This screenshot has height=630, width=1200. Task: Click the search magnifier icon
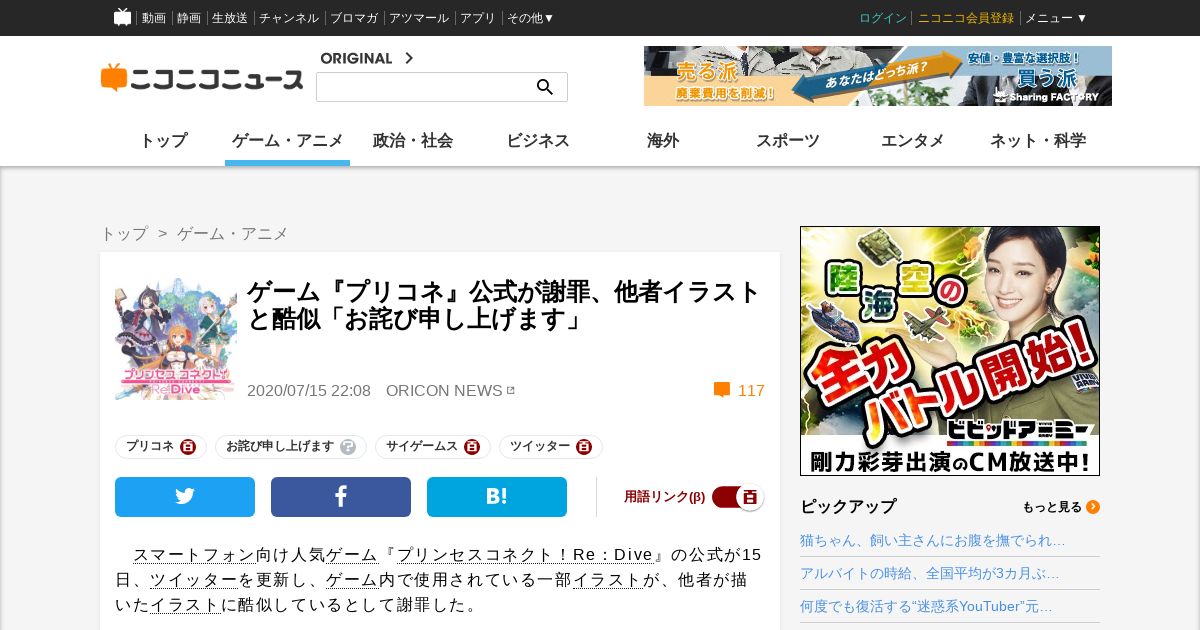(545, 87)
